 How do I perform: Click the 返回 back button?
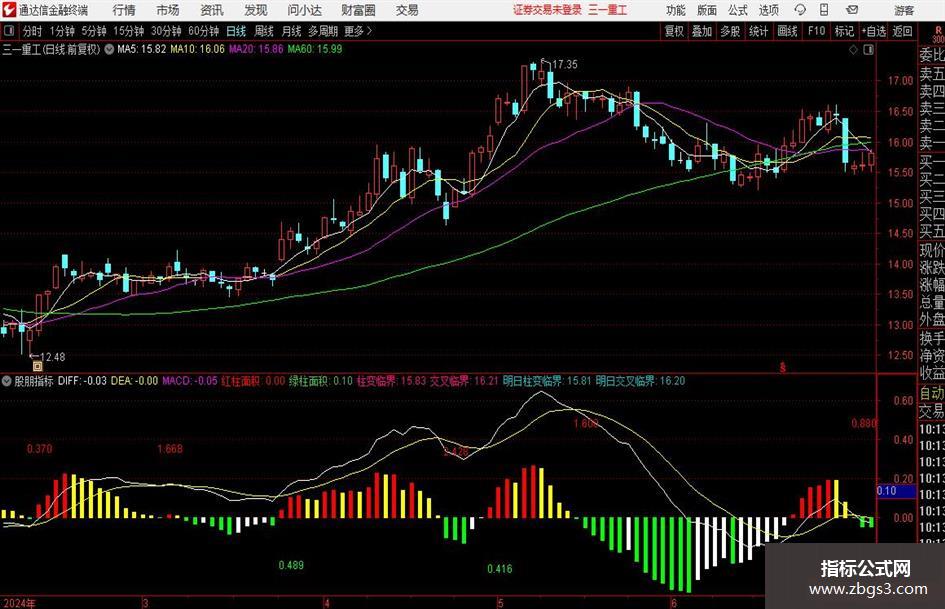pyautogui.click(x=902, y=31)
